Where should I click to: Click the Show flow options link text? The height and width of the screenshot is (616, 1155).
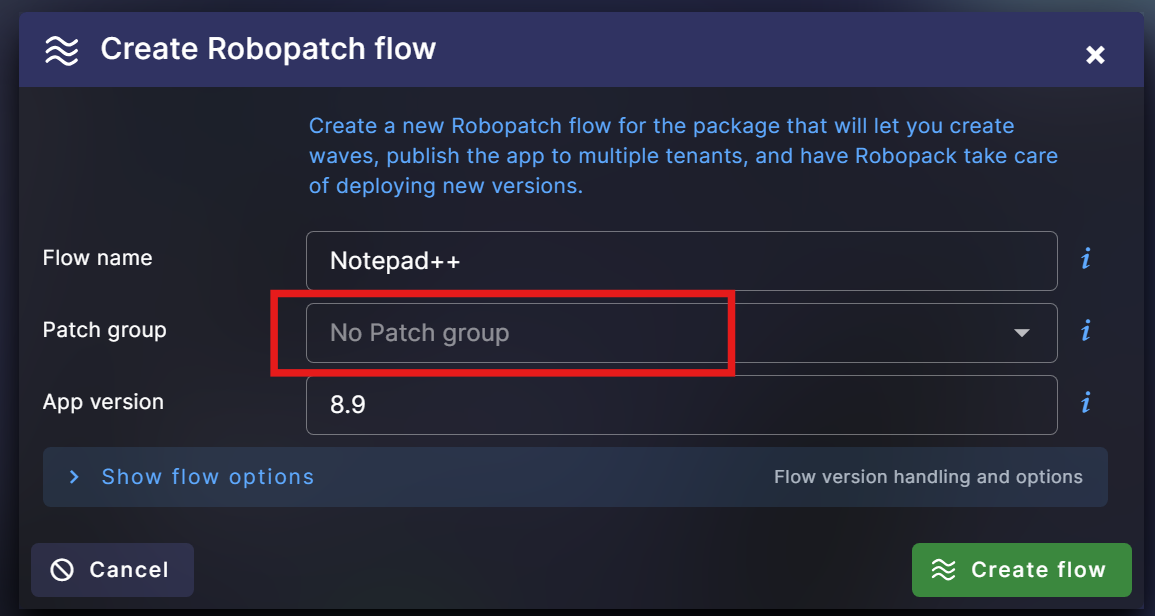pyautogui.click(x=207, y=477)
